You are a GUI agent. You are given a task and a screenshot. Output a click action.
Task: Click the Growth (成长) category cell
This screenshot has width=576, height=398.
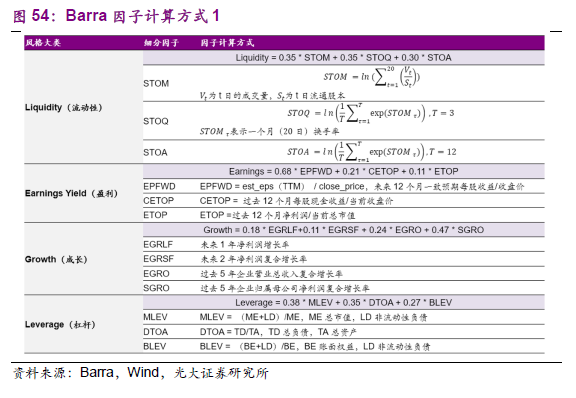[x=56, y=259]
